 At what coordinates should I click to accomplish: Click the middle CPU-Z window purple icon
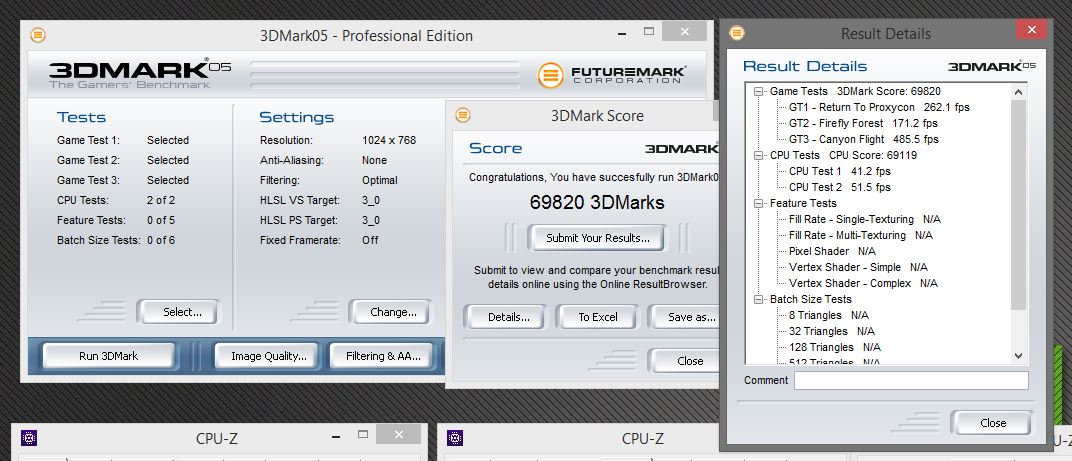(x=455, y=438)
